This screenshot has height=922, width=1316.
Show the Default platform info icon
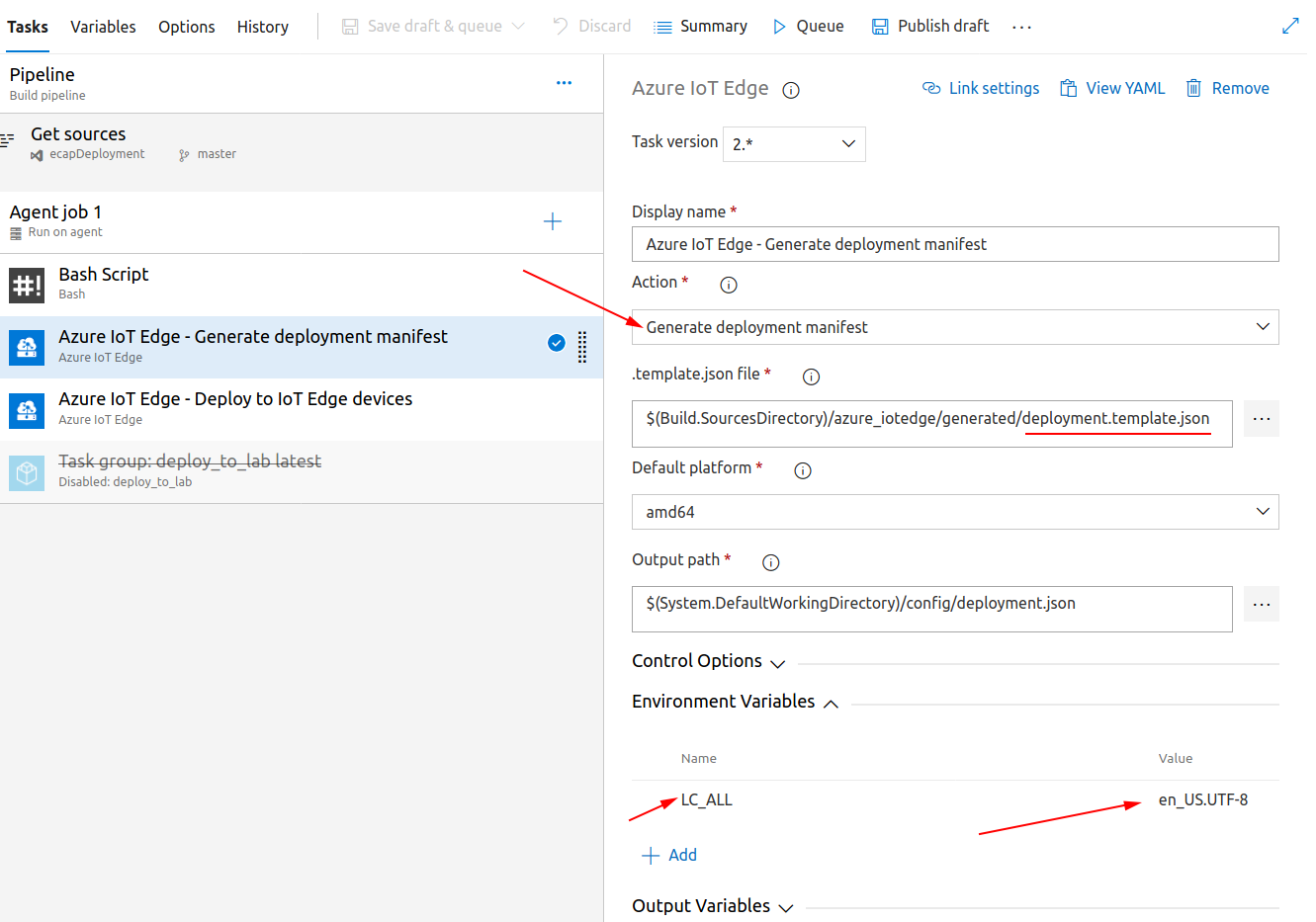(803, 470)
